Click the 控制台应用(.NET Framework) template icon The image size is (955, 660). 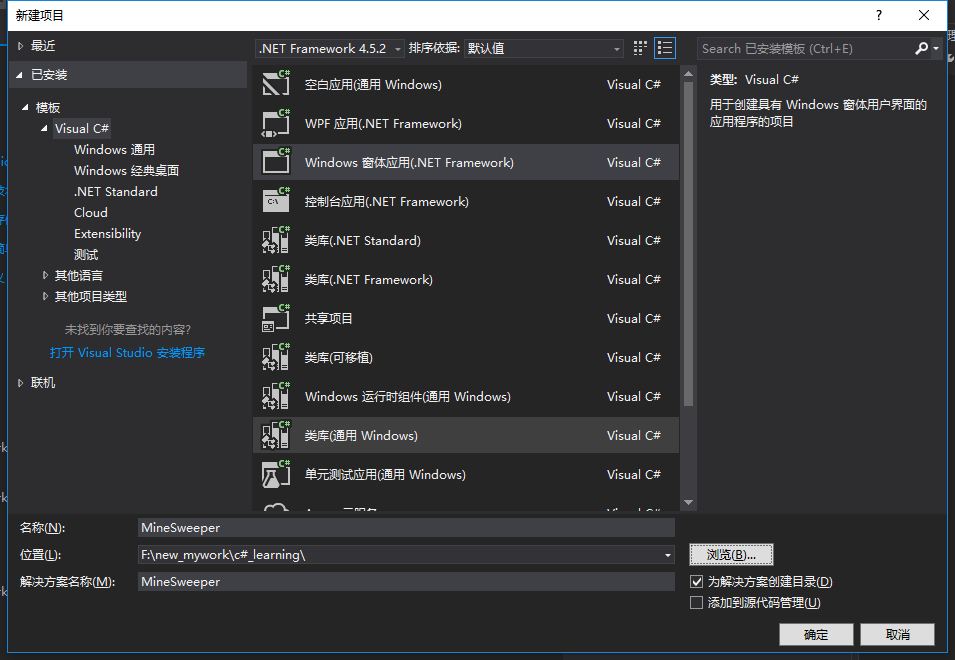click(276, 201)
